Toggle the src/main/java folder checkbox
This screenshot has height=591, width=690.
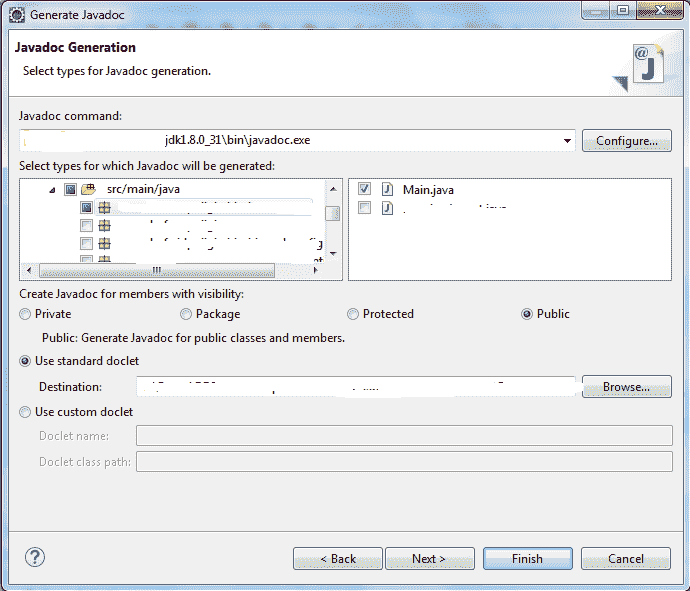[x=70, y=189]
